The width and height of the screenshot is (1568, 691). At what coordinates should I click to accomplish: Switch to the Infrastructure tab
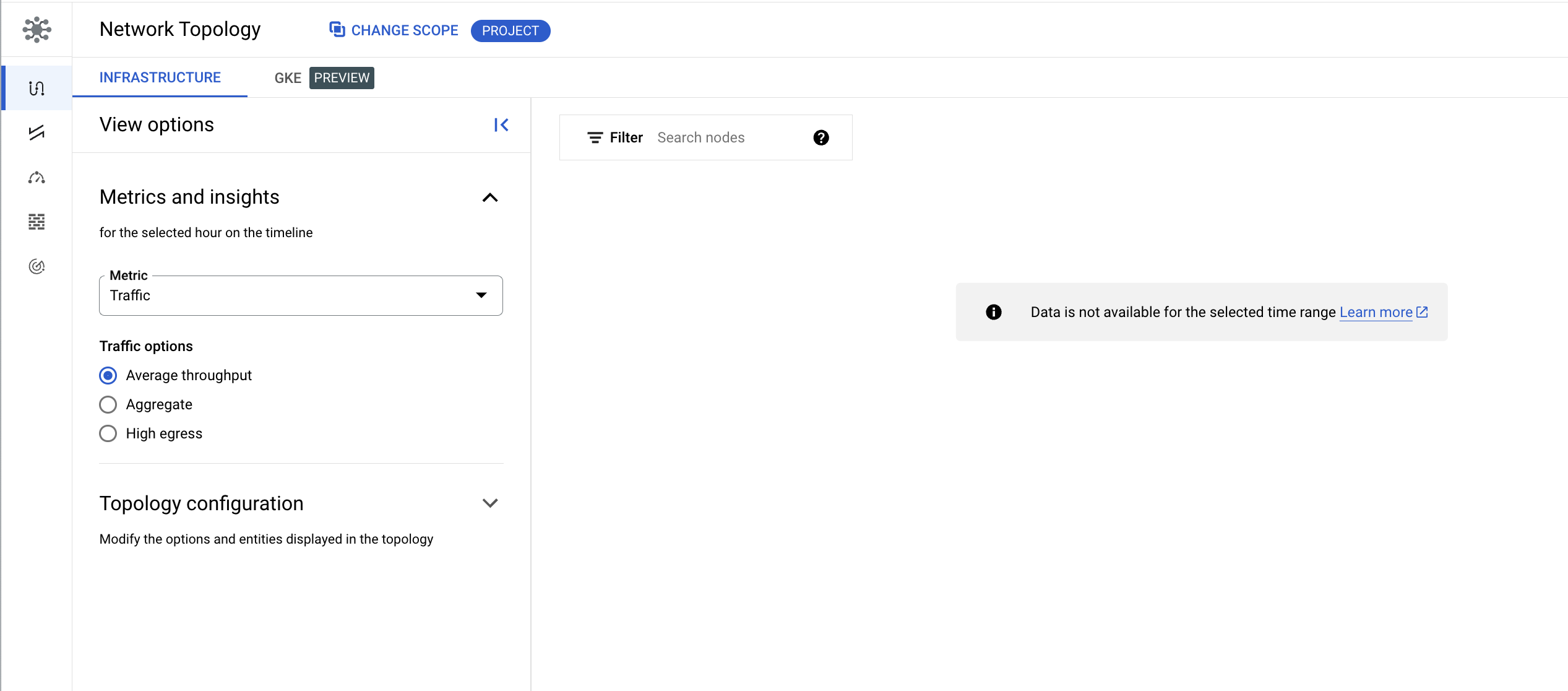(x=160, y=77)
